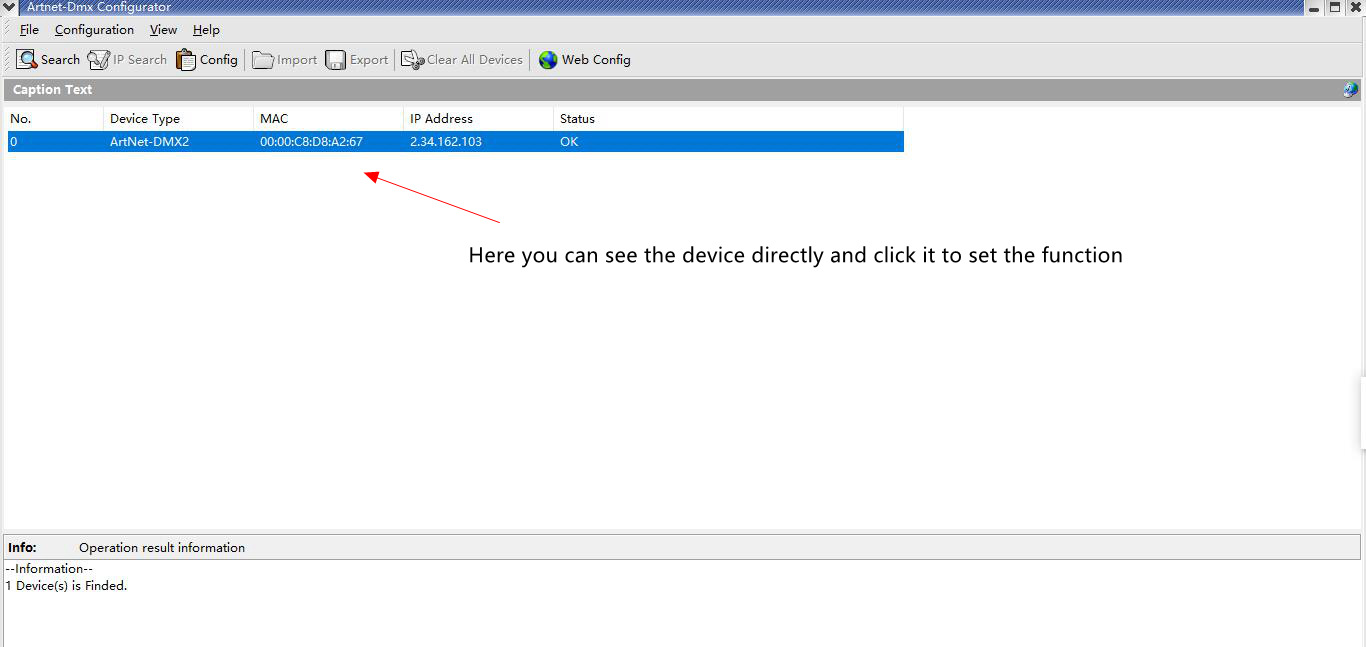Image resolution: width=1366 pixels, height=647 pixels.
Task: Open the Help menu
Action: [206, 30]
